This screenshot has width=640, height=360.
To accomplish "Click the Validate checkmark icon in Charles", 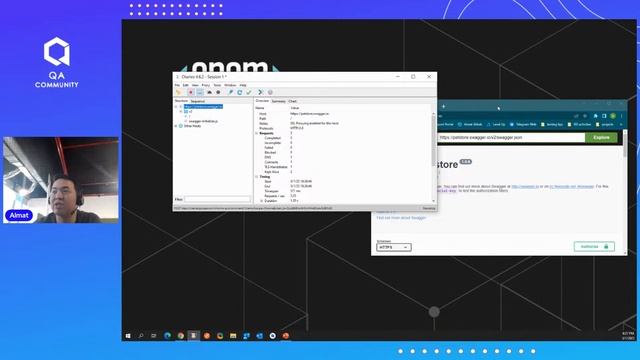I will (249, 92).
